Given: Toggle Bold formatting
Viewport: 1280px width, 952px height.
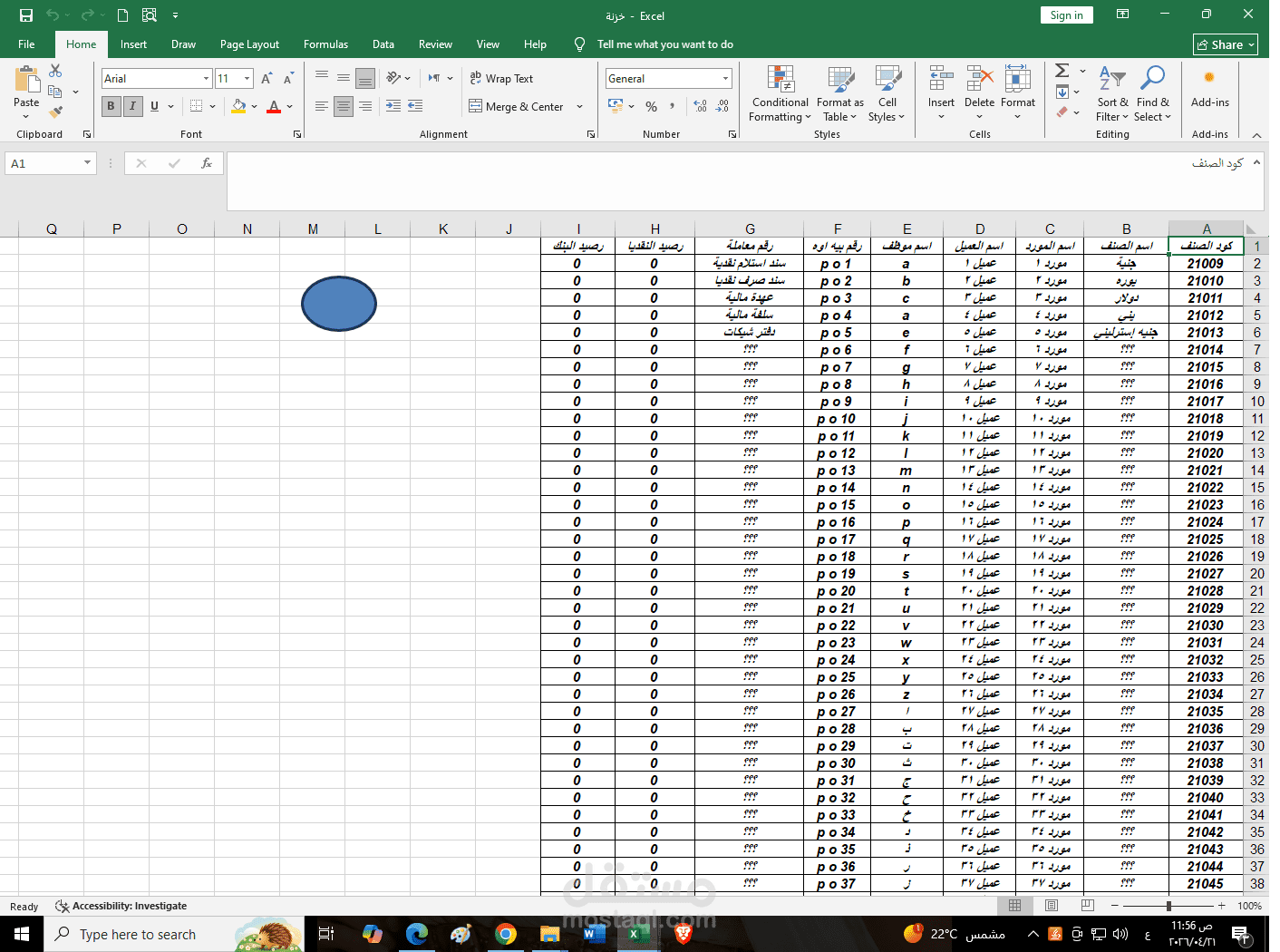Looking at the screenshot, I should click(111, 106).
